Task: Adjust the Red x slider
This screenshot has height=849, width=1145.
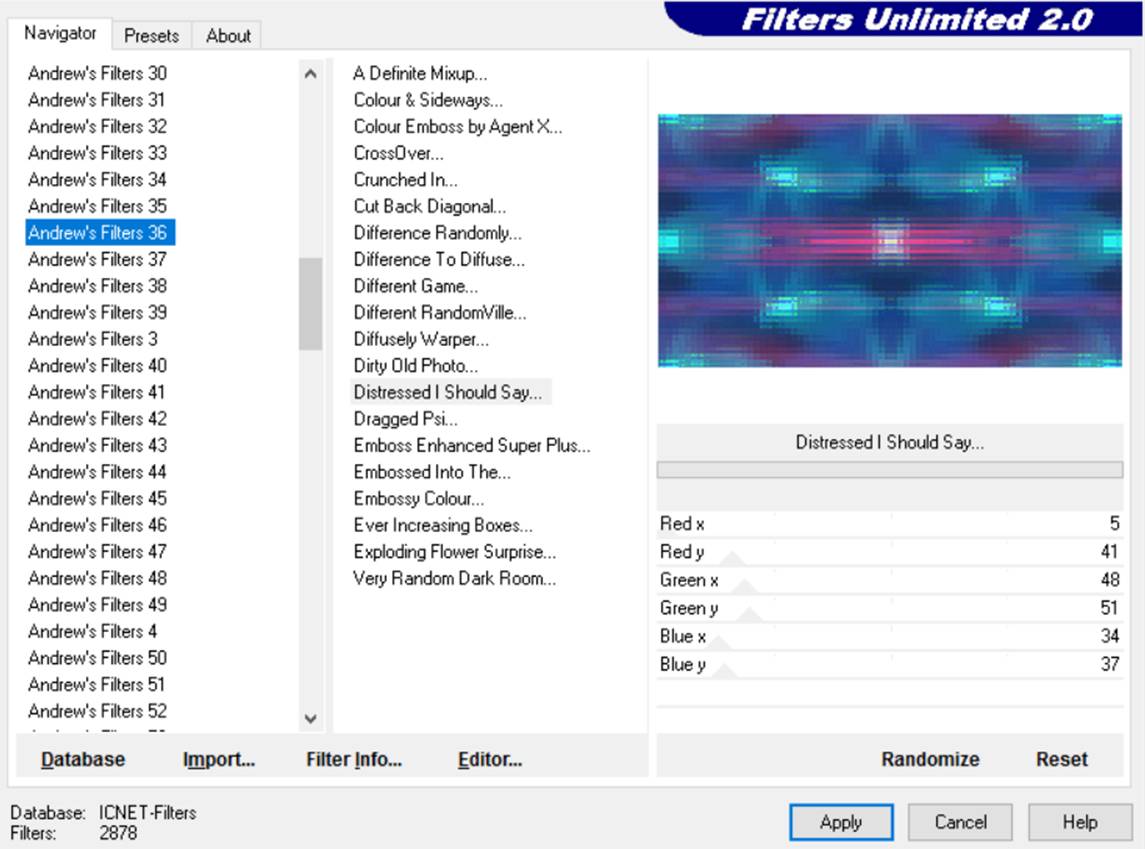Action: tap(889, 524)
